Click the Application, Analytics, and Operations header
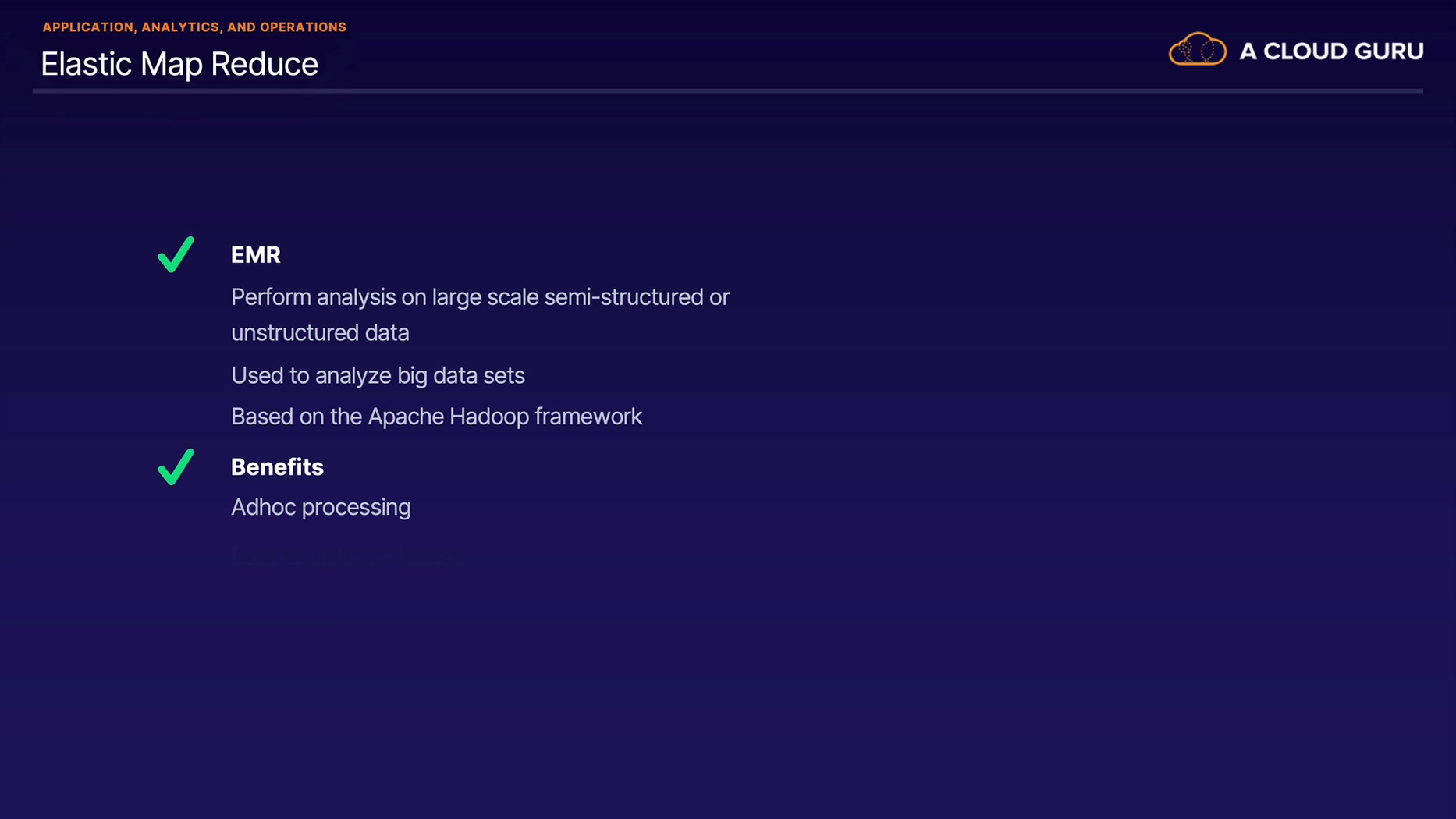This screenshot has width=1456, height=819. (x=194, y=27)
